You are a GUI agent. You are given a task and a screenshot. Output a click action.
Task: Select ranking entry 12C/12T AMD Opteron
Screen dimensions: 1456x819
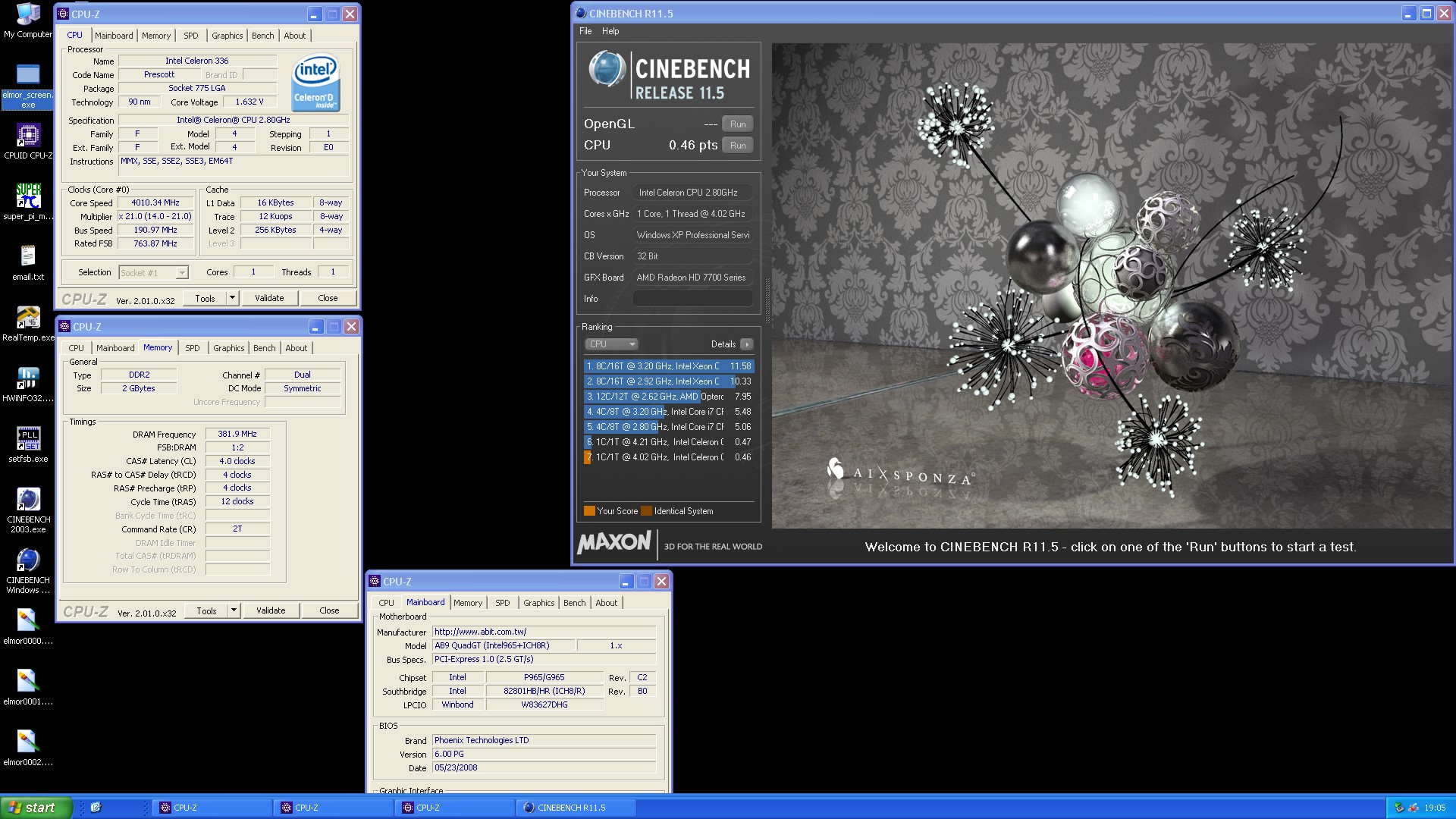[669, 397]
